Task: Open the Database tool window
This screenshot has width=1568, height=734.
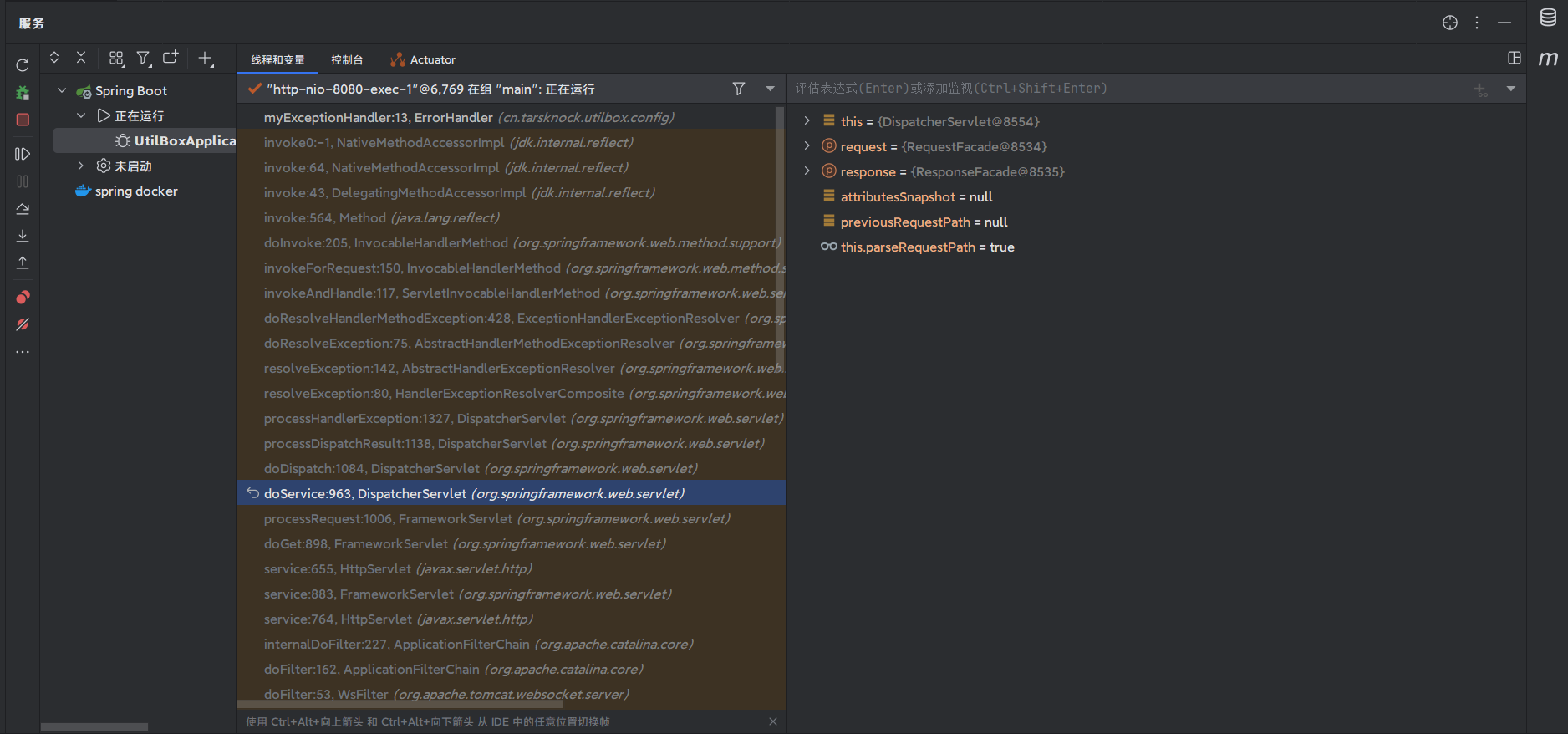Action: click(x=1548, y=18)
